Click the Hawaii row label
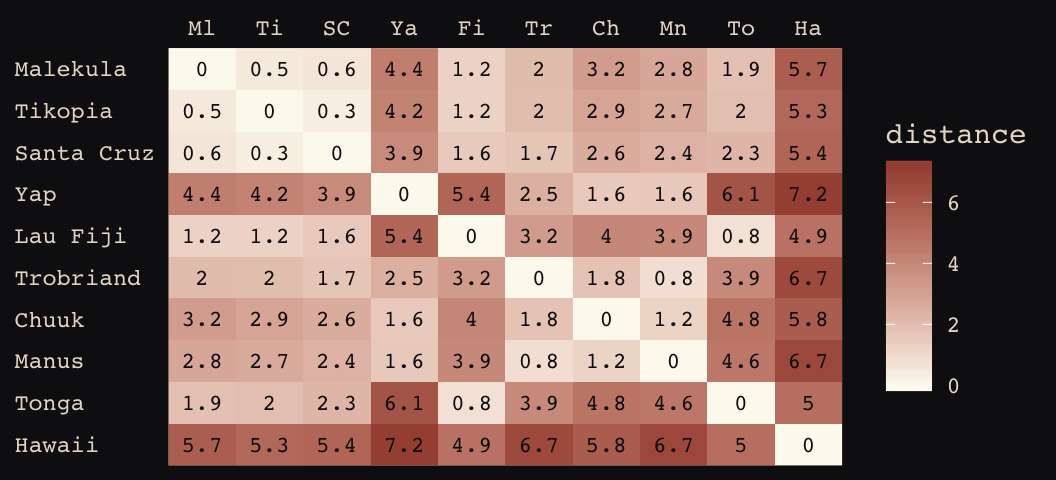Screen dimensions: 1056x480 click(x=56, y=445)
